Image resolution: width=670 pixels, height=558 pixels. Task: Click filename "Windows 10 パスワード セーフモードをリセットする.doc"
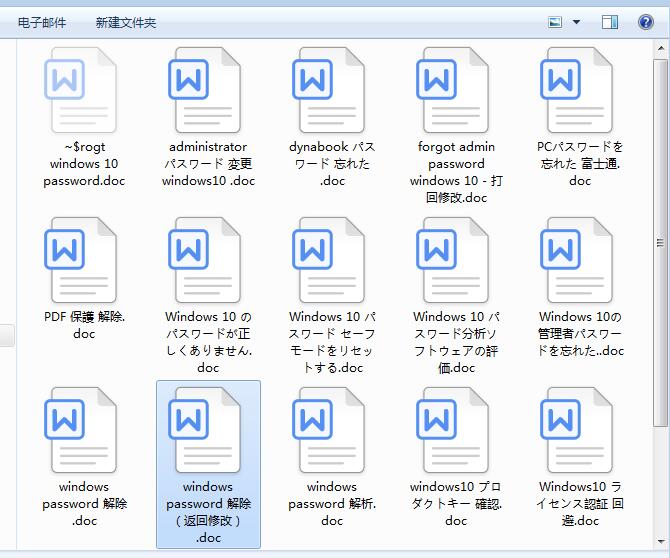point(332,342)
